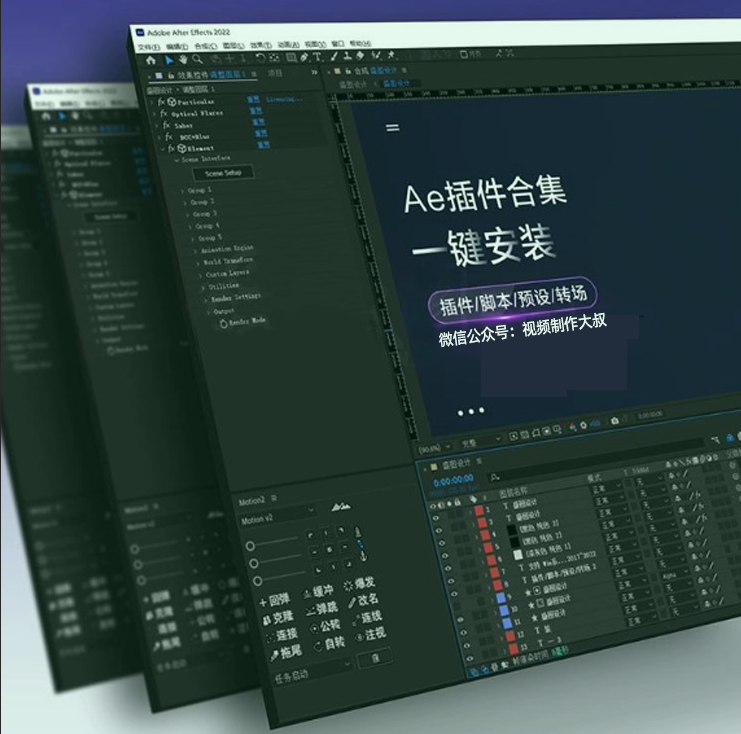The image size is (741, 734).
Task: Click the 爆发 burst tool in Motion2
Action: [x=360, y=583]
